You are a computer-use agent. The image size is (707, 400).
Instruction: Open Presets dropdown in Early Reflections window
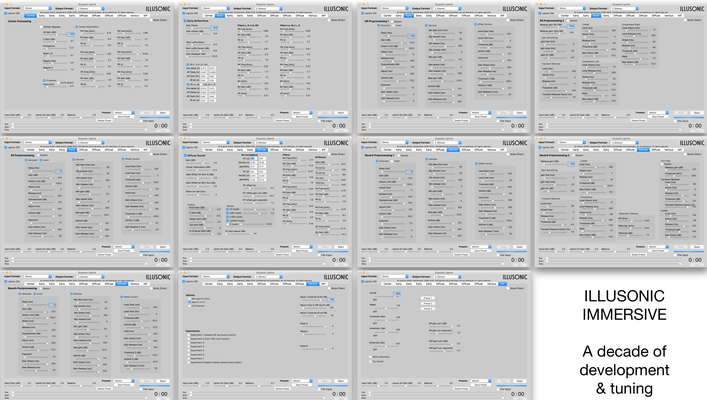[x=302, y=112]
